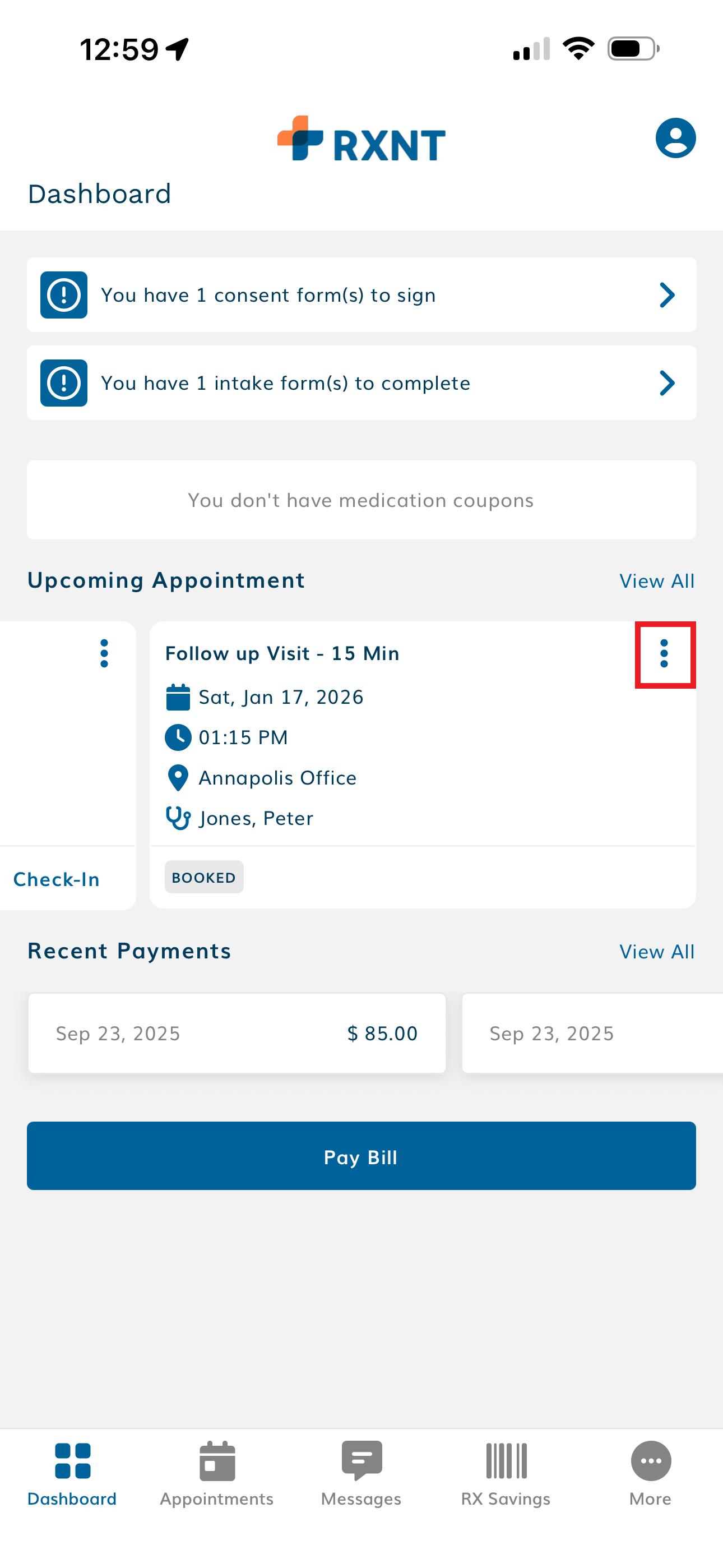
Task: Open the user profile icon
Action: click(x=675, y=138)
